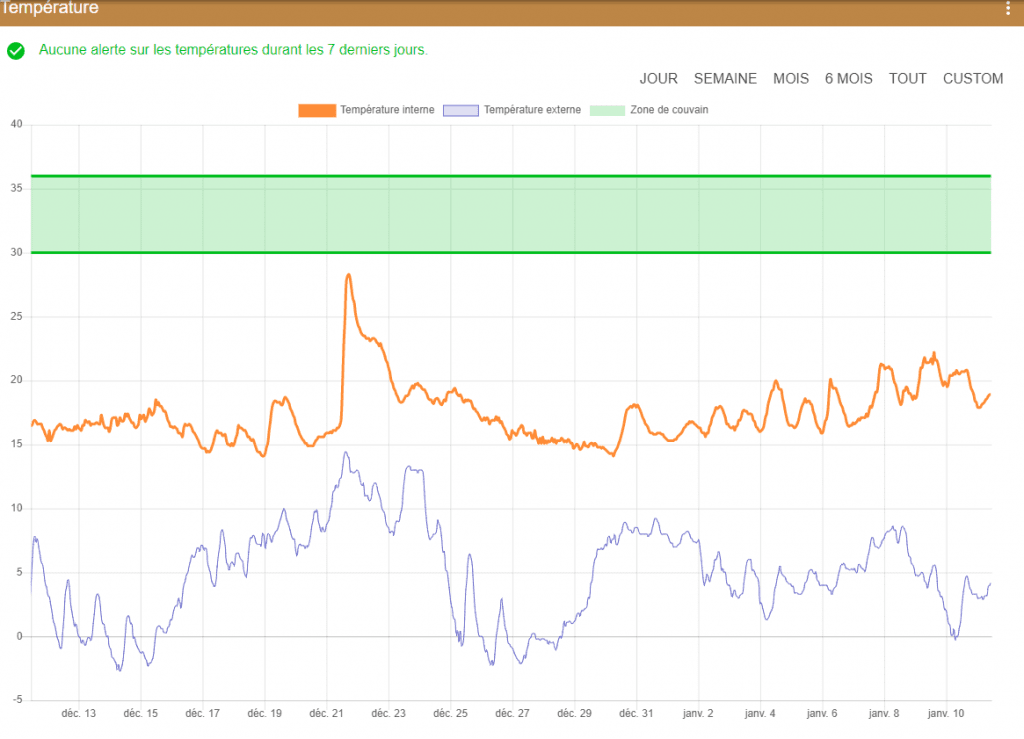
Task: Click the Température externe legend label
Action: pyautogui.click(x=532, y=110)
